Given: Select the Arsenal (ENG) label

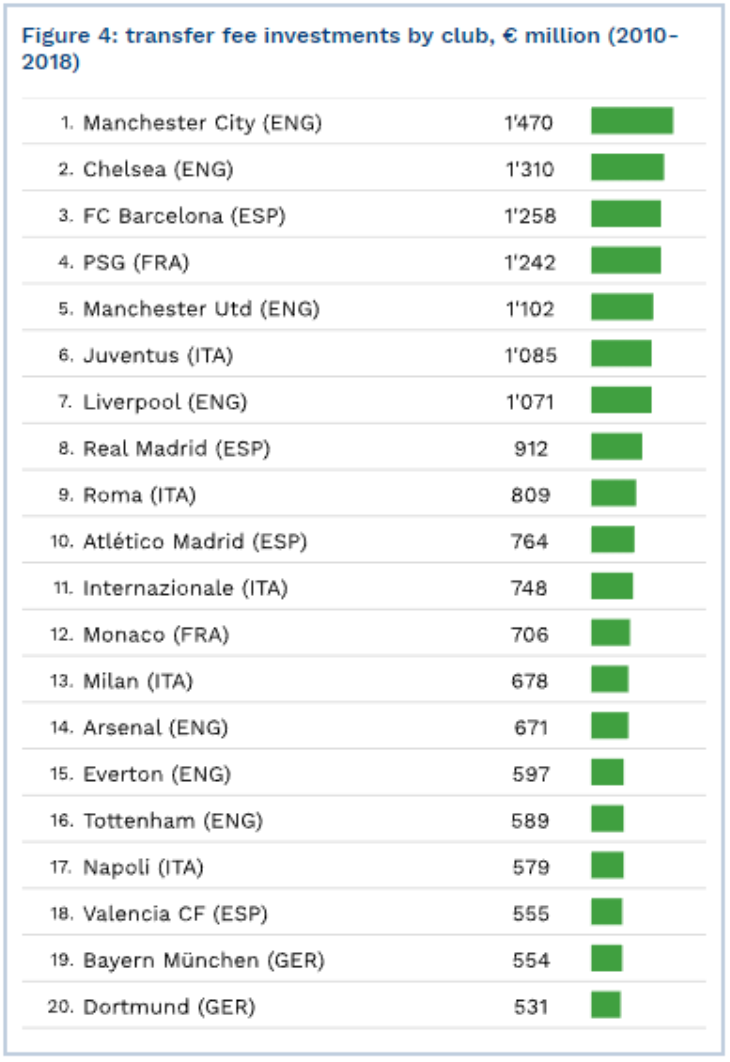Looking at the screenshot, I should [155, 728].
